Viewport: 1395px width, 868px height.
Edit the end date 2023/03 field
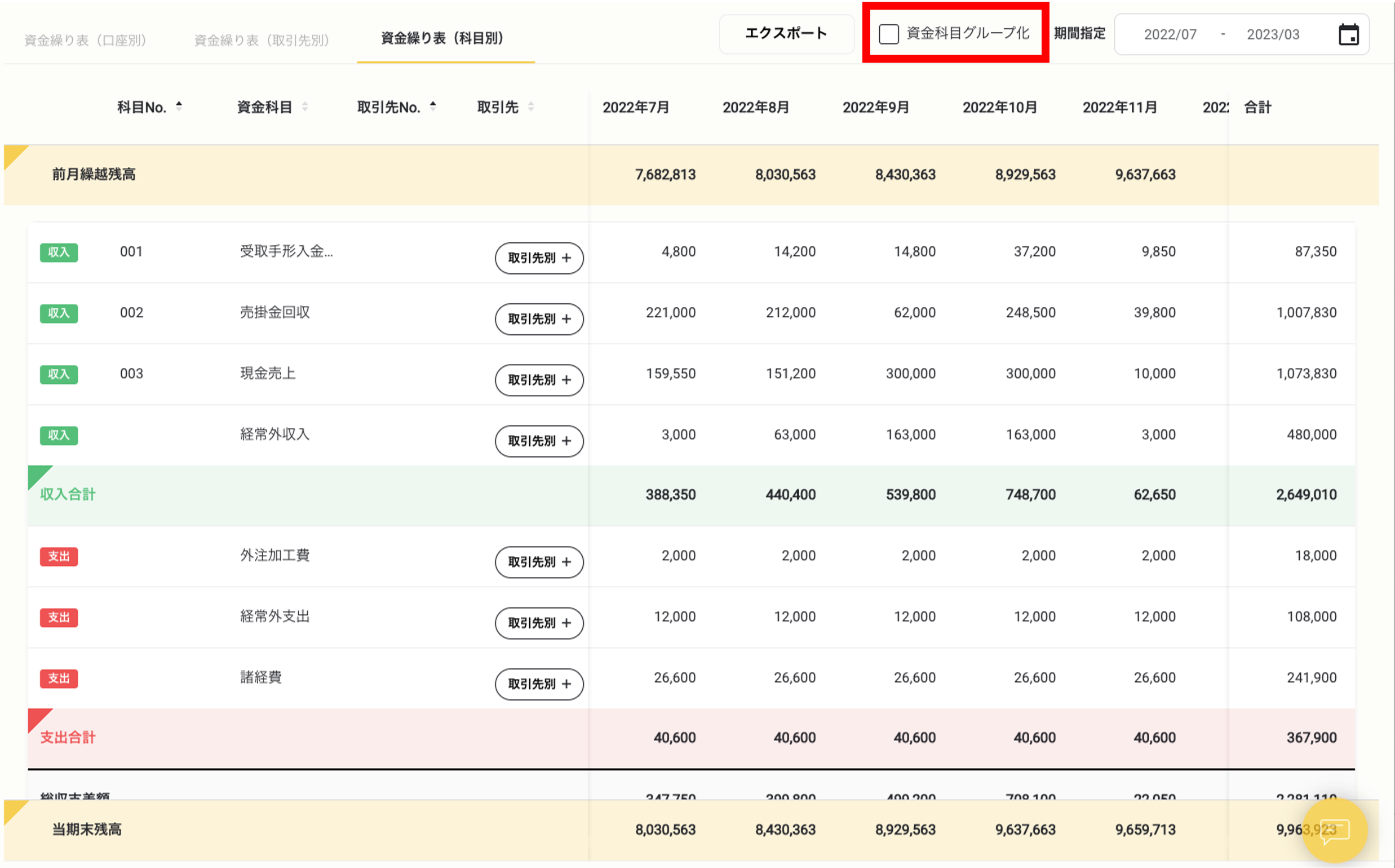pyautogui.click(x=1273, y=34)
